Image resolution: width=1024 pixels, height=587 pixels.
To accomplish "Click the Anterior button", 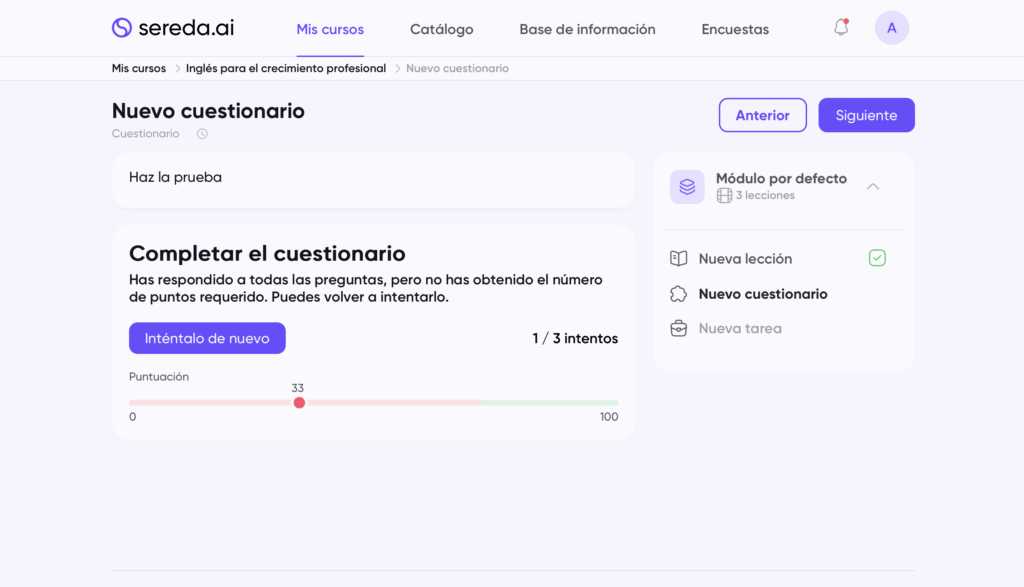I will 762,115.
